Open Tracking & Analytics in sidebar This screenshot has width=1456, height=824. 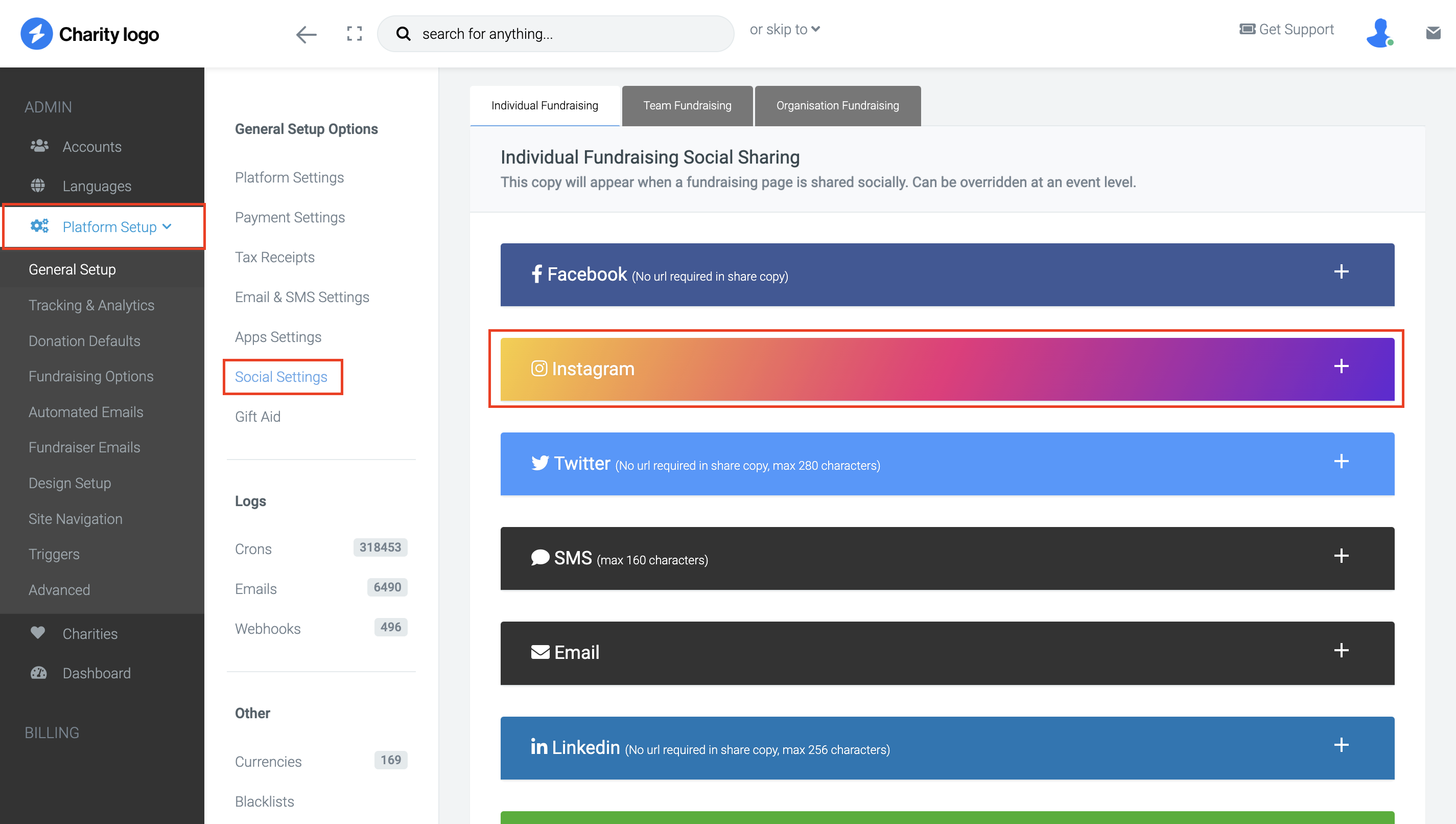(91, 305)
